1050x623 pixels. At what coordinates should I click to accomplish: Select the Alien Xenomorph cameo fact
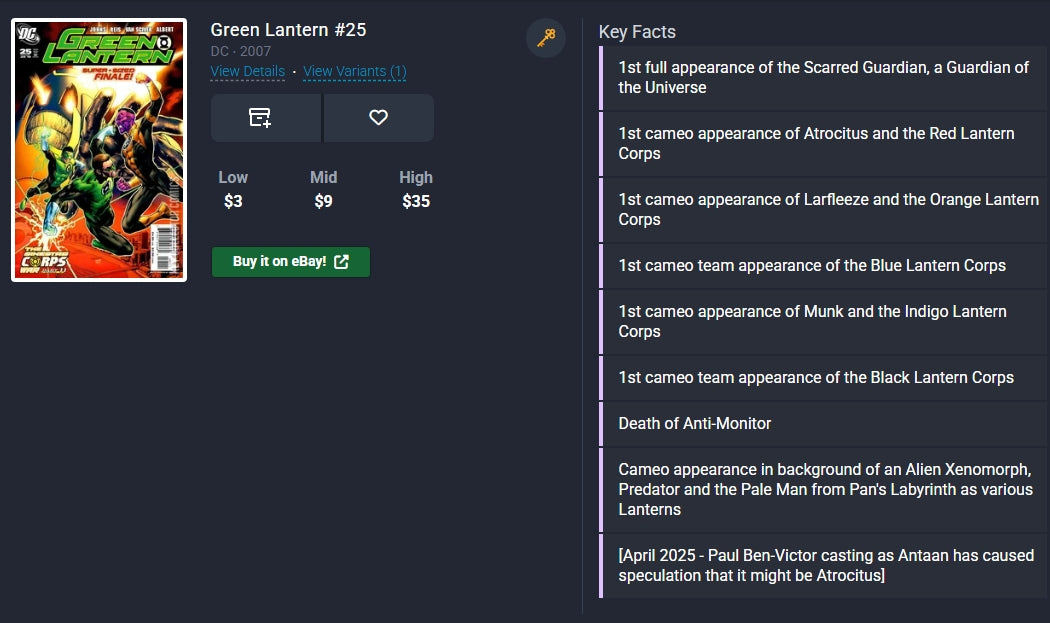[825, 490]
